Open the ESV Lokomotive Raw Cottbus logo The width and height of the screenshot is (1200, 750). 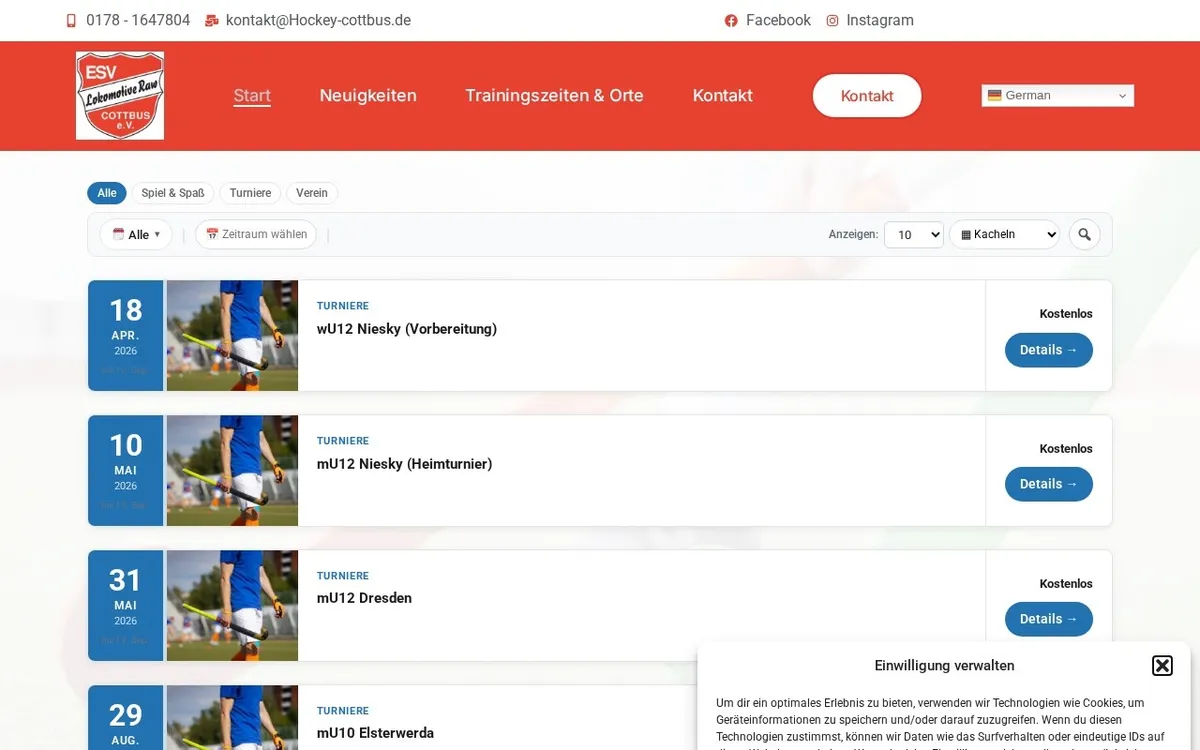pyautogui.click(x=120, y=96)
